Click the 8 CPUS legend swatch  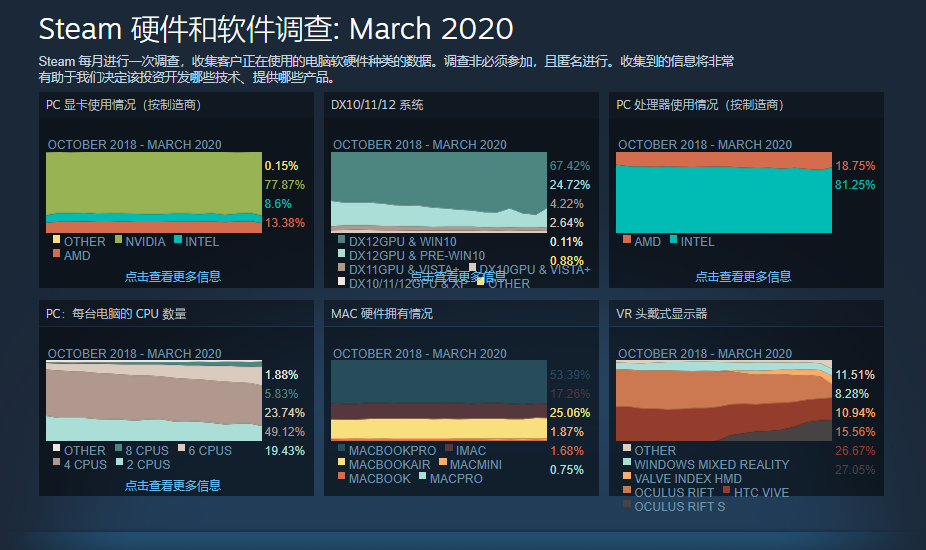[117, 450]
